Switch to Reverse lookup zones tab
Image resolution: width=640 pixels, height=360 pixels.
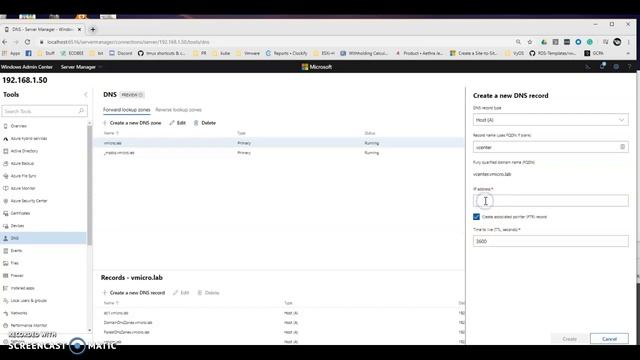[178, 110]
